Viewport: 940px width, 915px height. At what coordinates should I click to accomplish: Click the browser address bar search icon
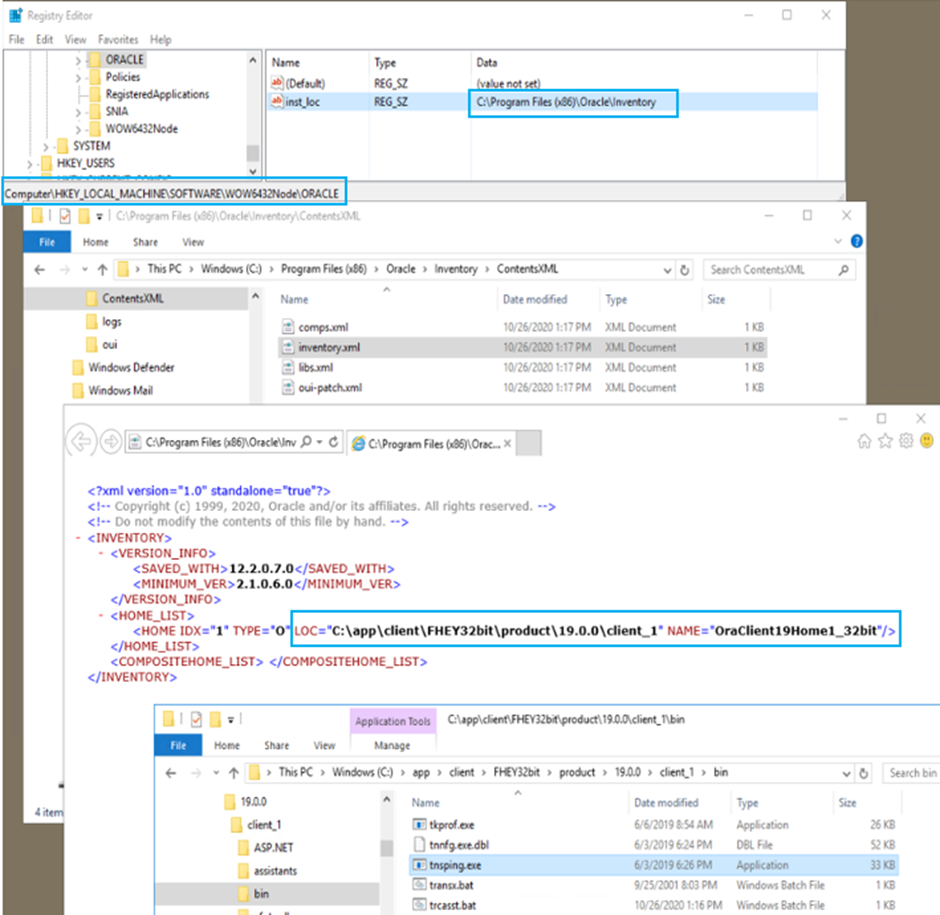tap(306, 442)
